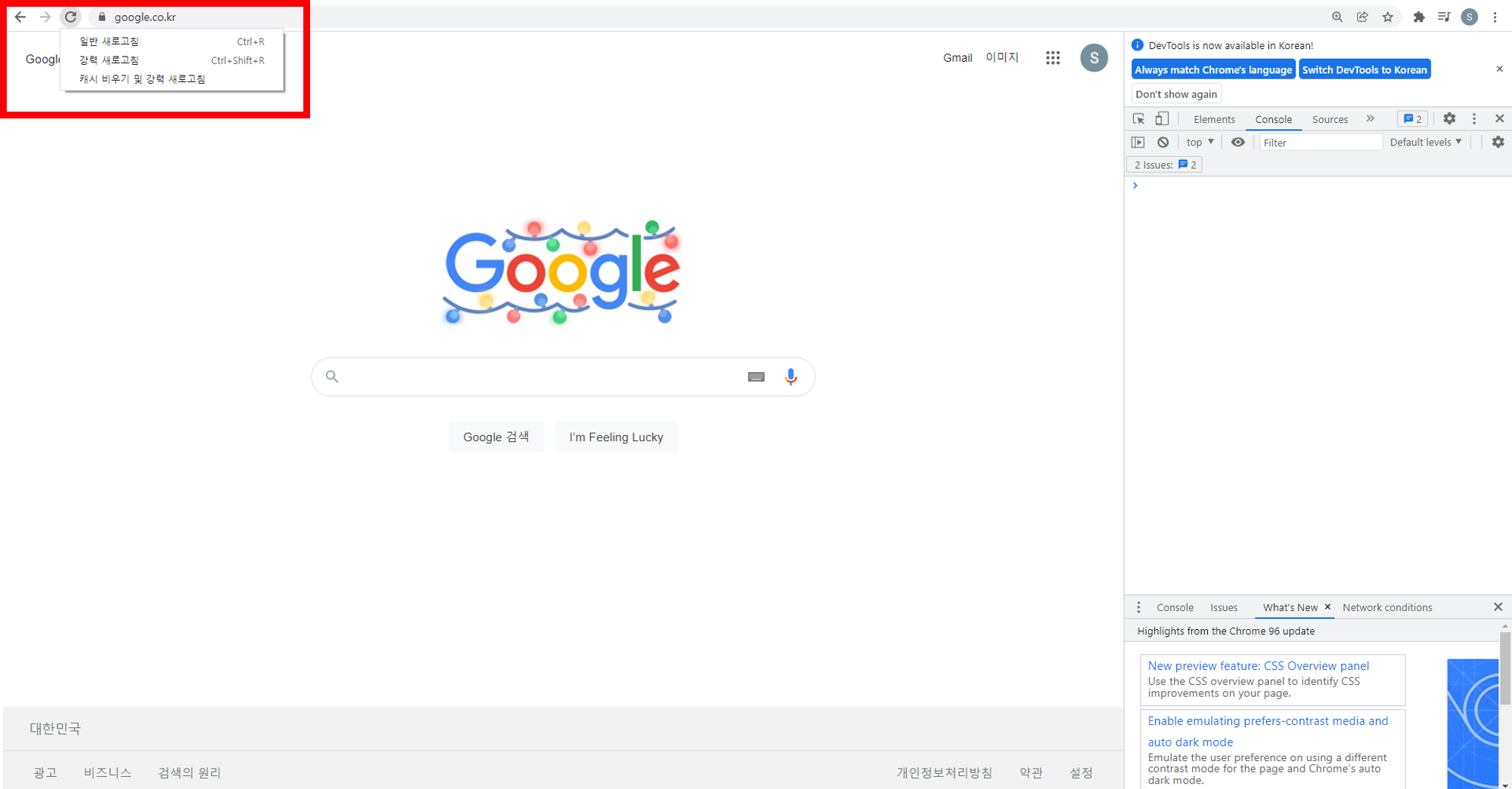This screenshot has width=1512, height=789.
Task: Click 광고 footer link
Action: pos(45,772)
